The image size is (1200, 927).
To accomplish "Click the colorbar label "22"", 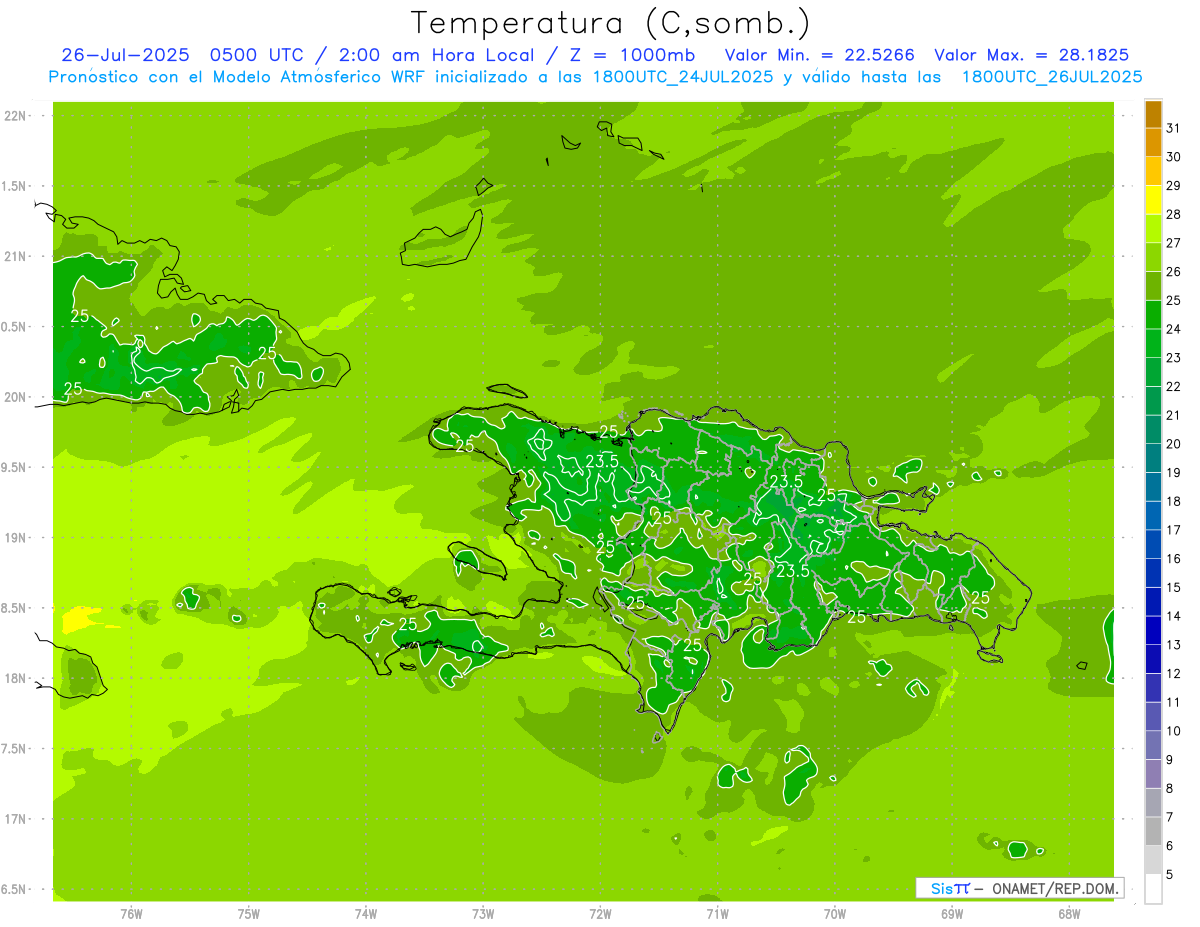I will (x=1174, y=386).
